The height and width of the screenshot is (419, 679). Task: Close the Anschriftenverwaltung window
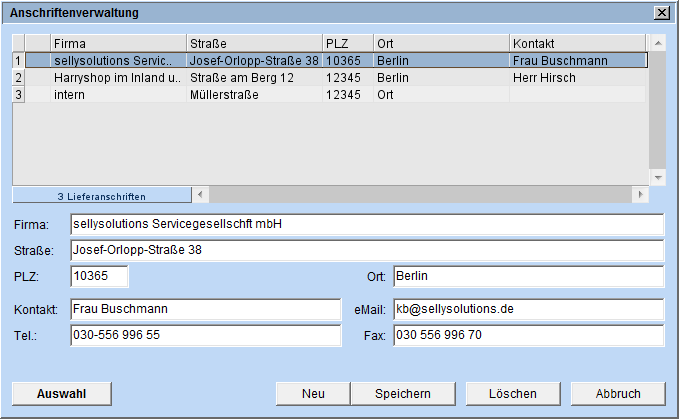tap(662, 13)
